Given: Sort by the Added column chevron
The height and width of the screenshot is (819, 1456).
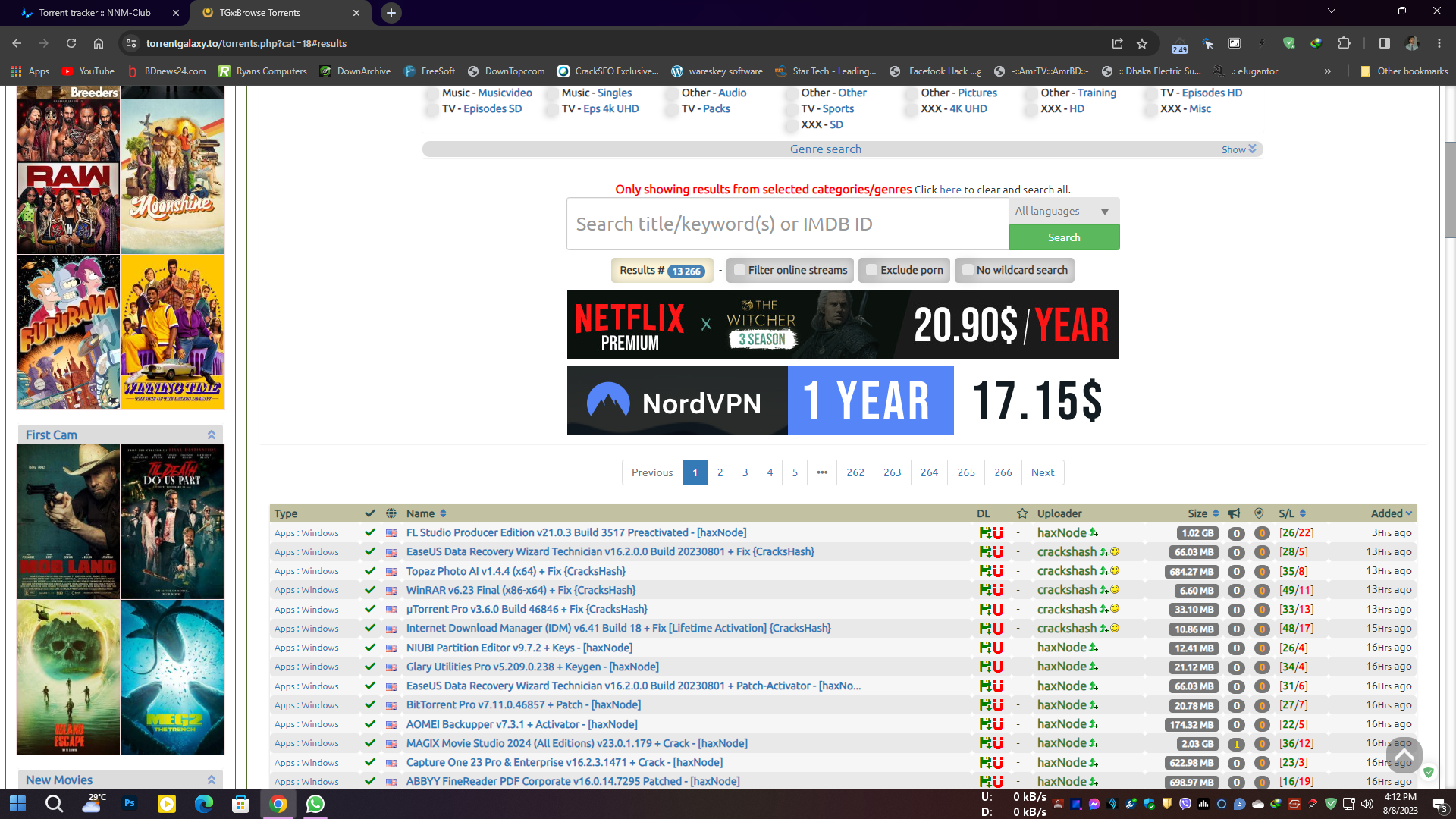Looking at the screenshot, I should pos(1409,513).
